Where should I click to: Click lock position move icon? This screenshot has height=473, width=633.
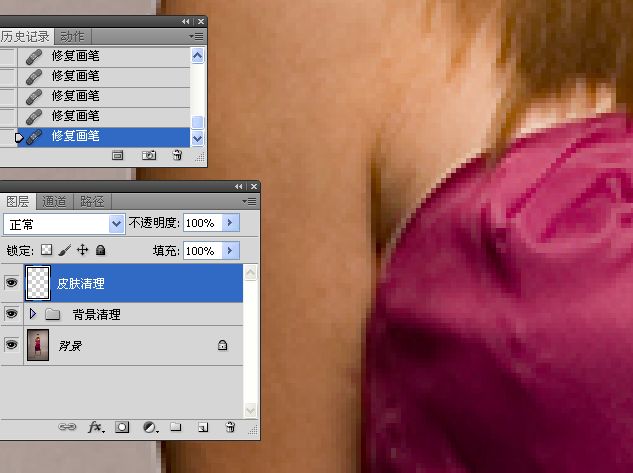pos(82,250)
